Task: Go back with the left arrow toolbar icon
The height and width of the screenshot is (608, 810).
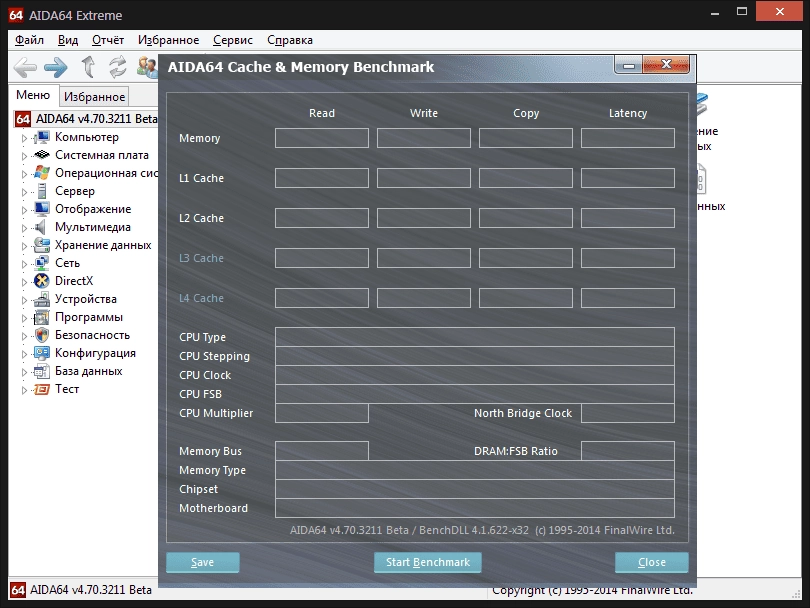Action: pos(25,67)
